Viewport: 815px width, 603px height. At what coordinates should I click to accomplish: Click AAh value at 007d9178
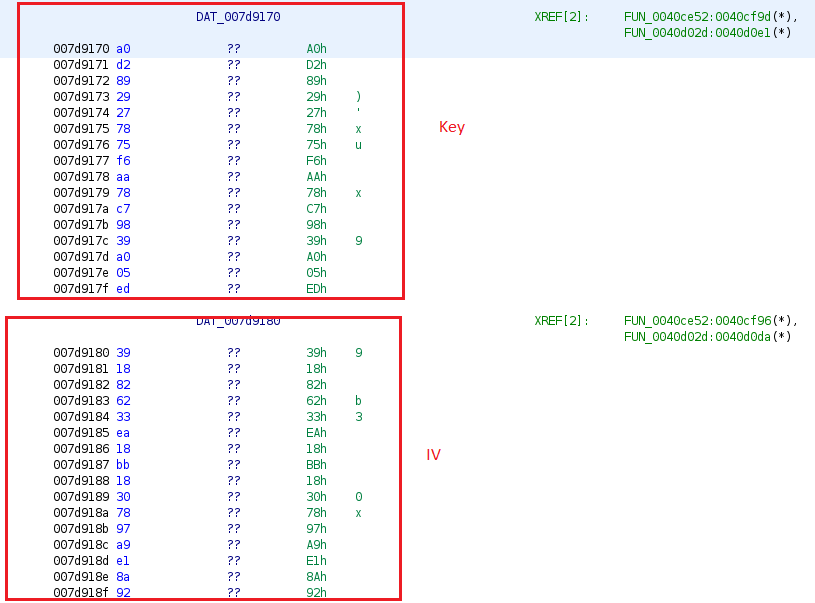[x=317, y=177]
